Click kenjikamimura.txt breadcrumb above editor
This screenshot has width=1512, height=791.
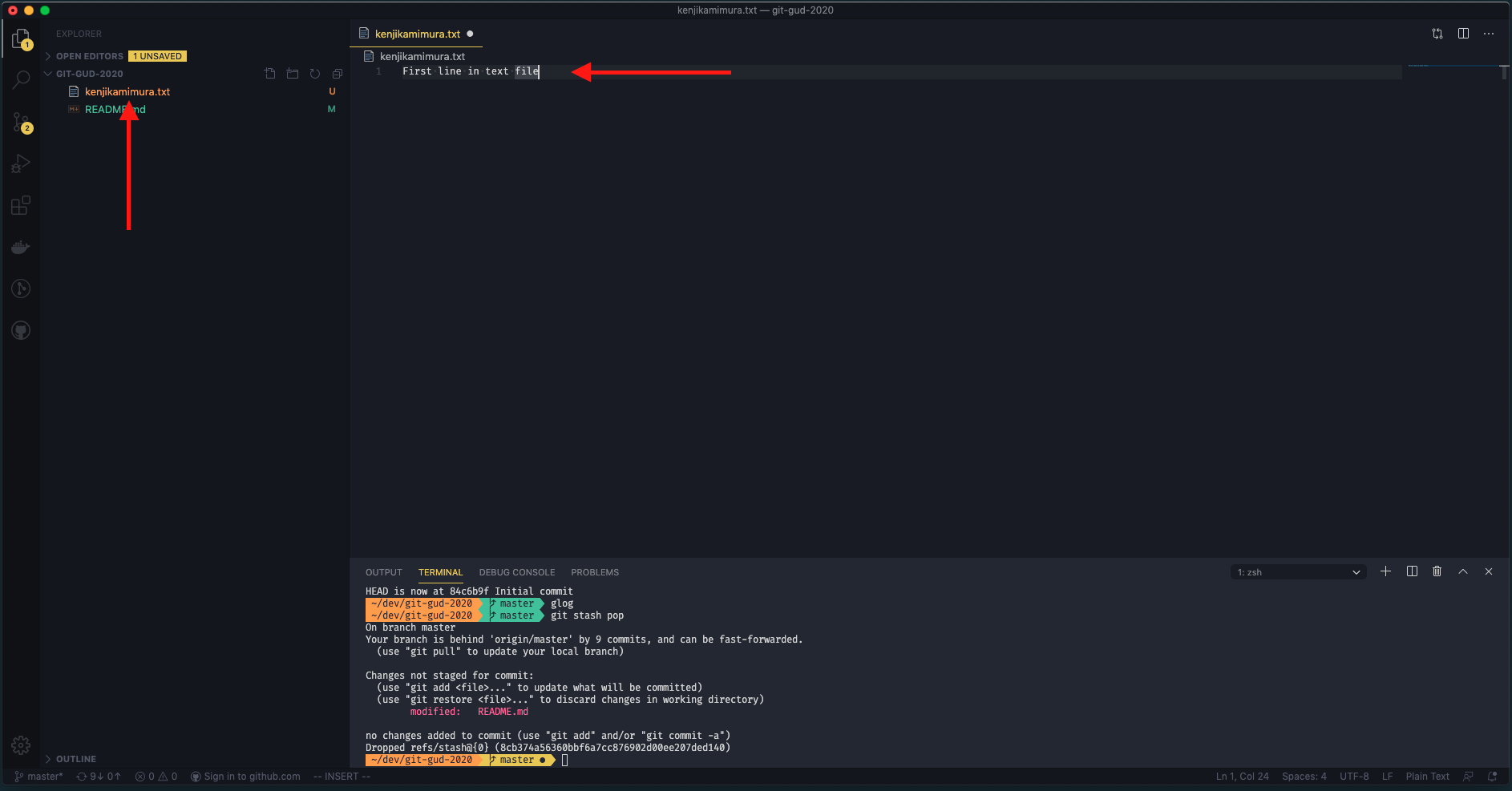tap(422, 56)
